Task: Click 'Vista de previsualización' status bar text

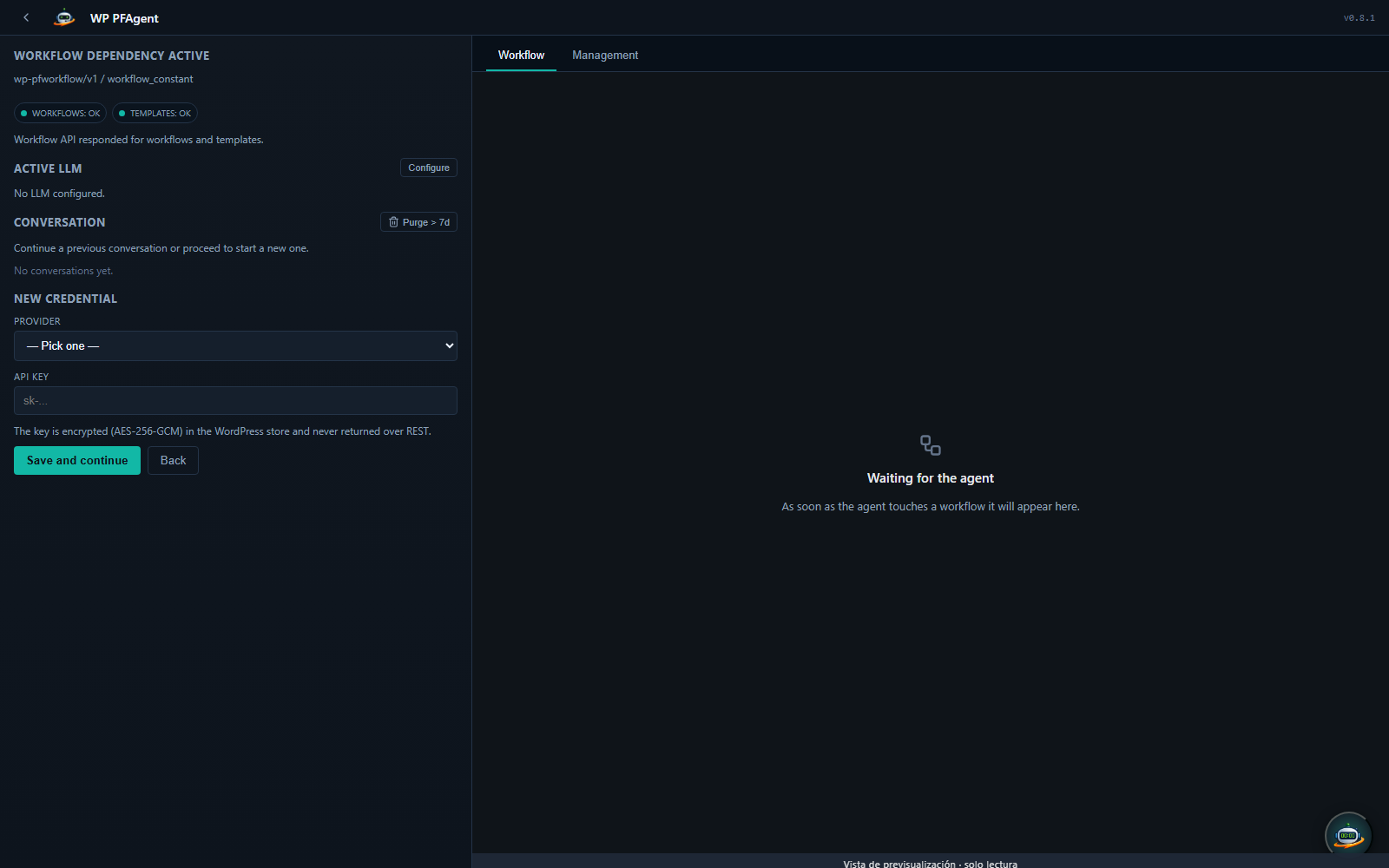Action: coord(930,864)
